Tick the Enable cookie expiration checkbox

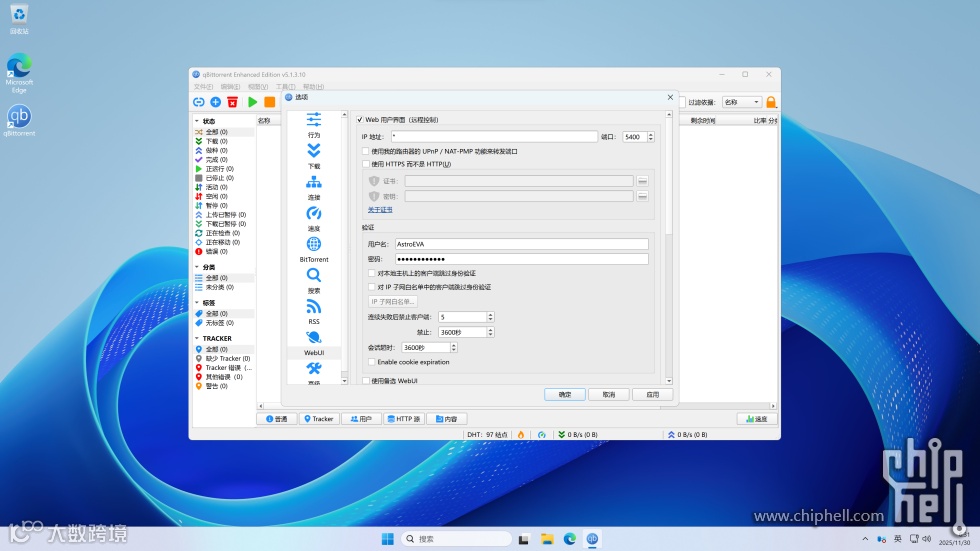pos(372,362)
